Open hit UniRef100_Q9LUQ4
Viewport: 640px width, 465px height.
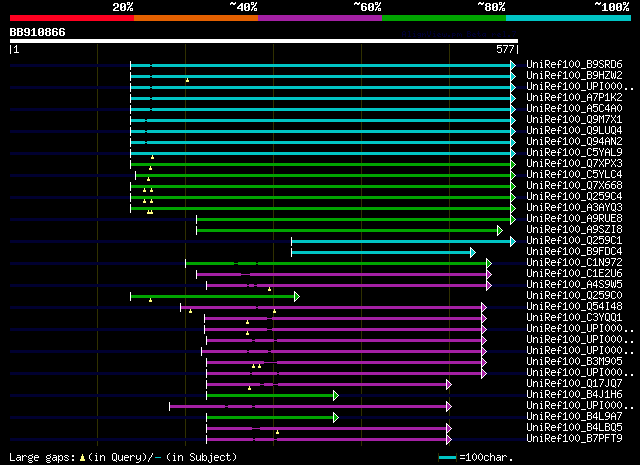tap(574, 130)
